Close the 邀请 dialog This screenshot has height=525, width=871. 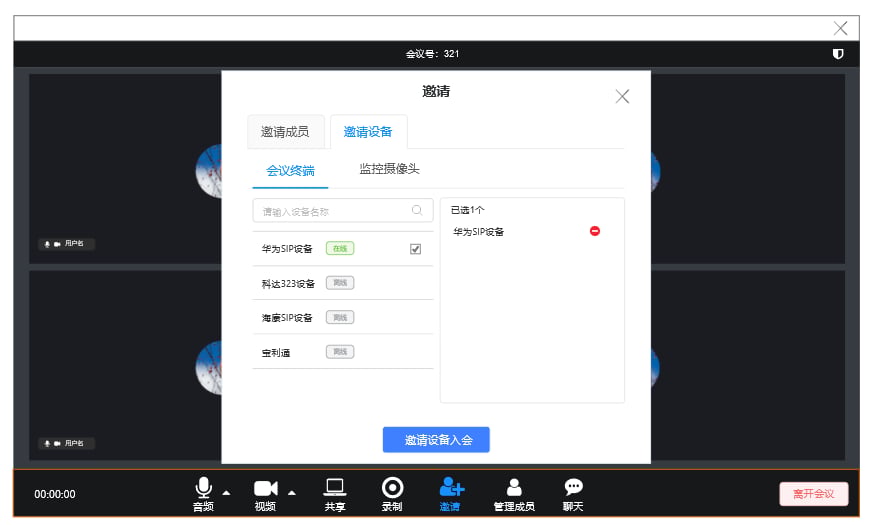coord(622,97)
